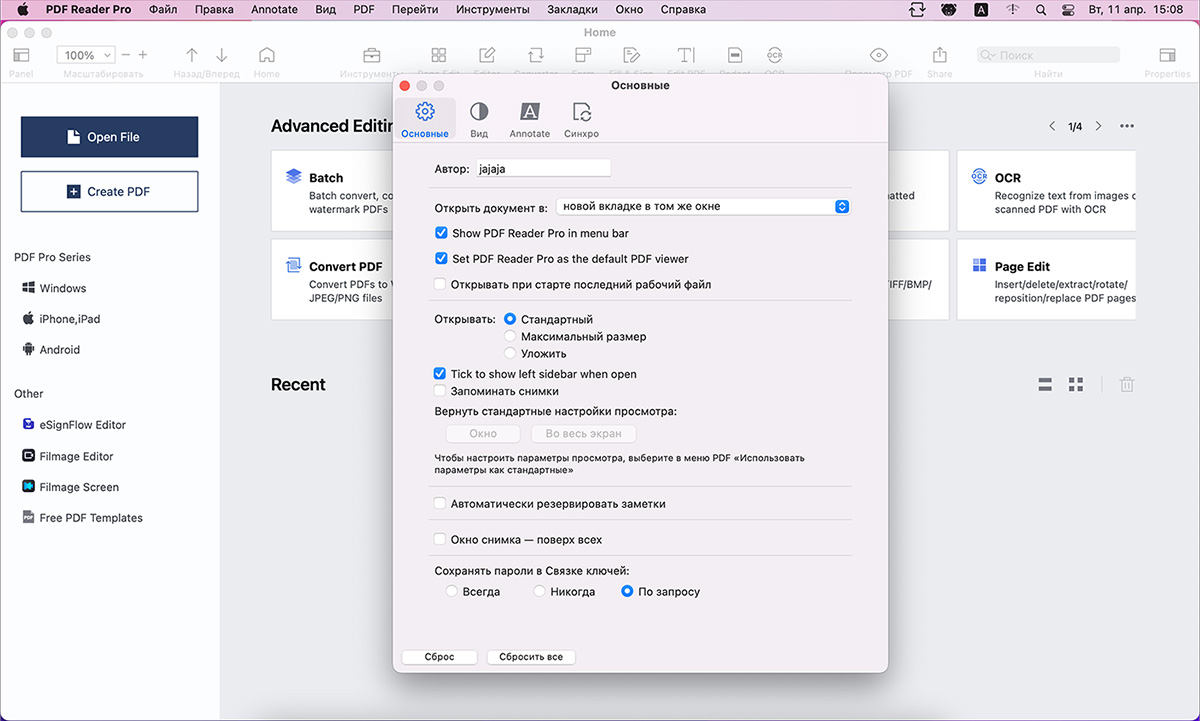Click the Panel toolbar icon
This screenshot has width=1200, height=721.
coord(21,55)
